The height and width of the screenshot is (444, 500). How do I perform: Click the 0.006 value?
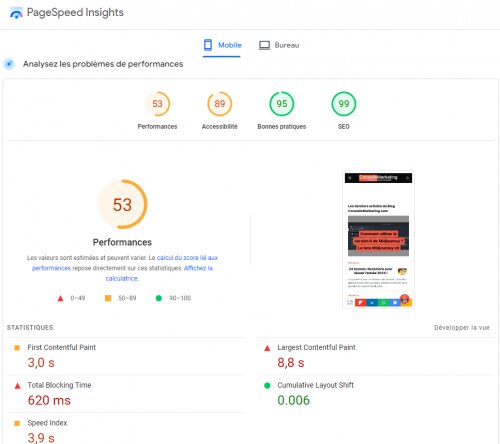click(293, 400)
